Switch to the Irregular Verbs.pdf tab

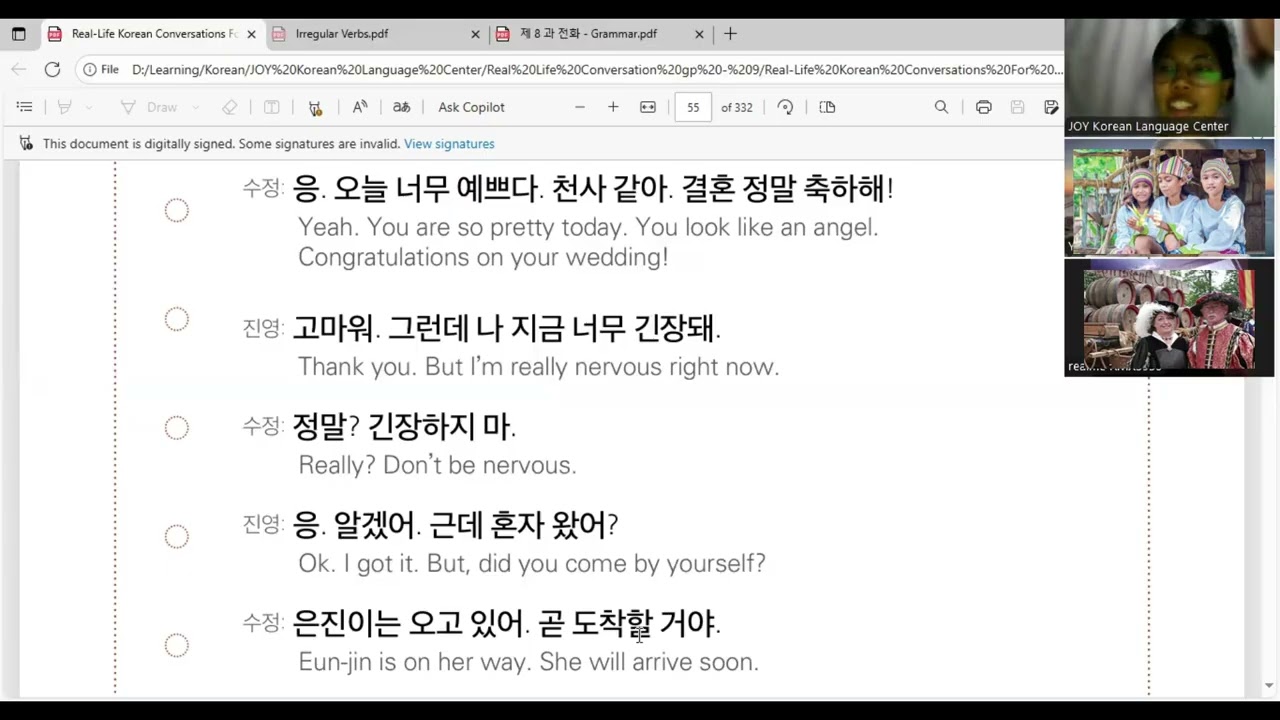[374, 34]
